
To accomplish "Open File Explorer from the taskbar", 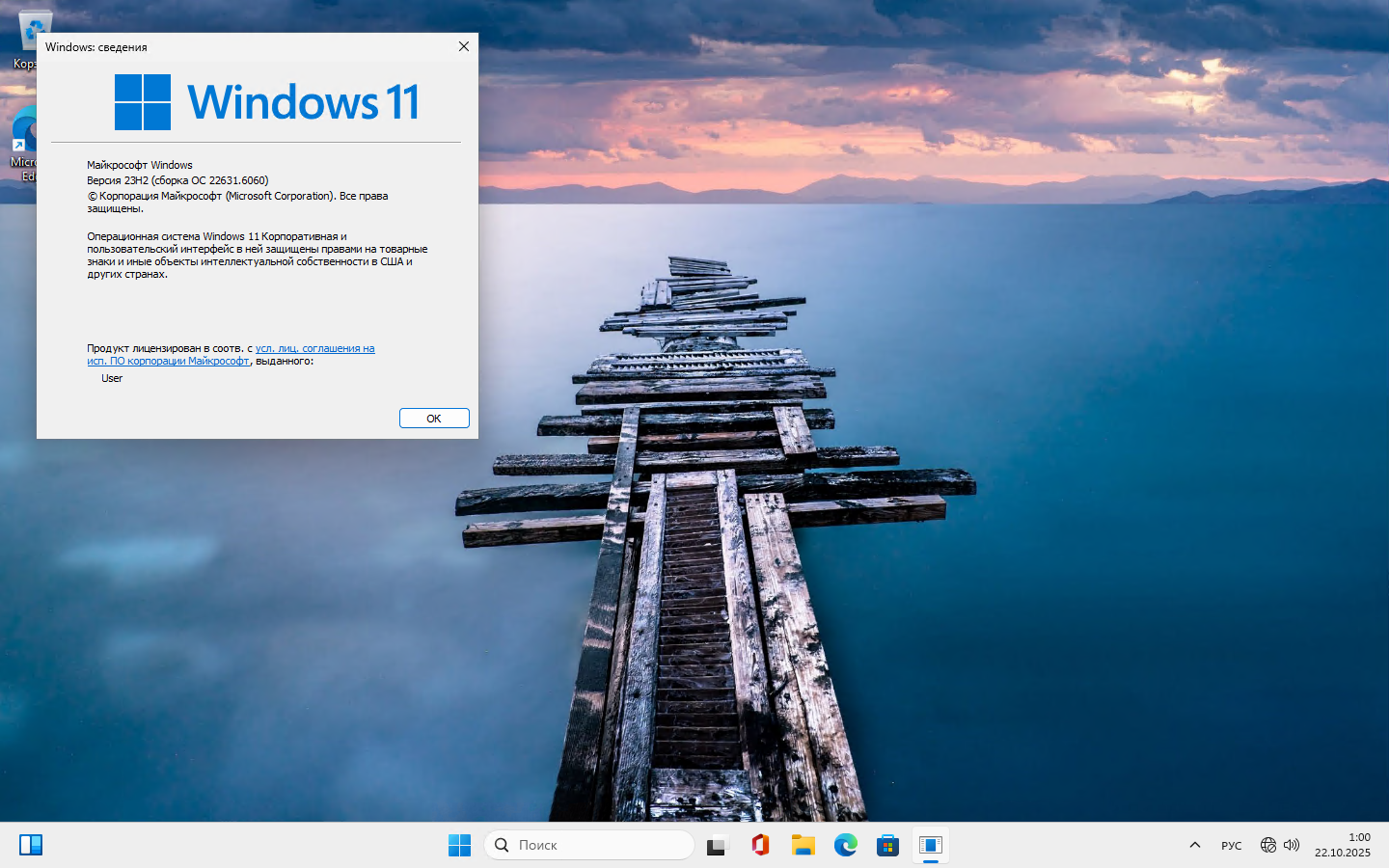I will pyautogui.click(x=803, y=845).
